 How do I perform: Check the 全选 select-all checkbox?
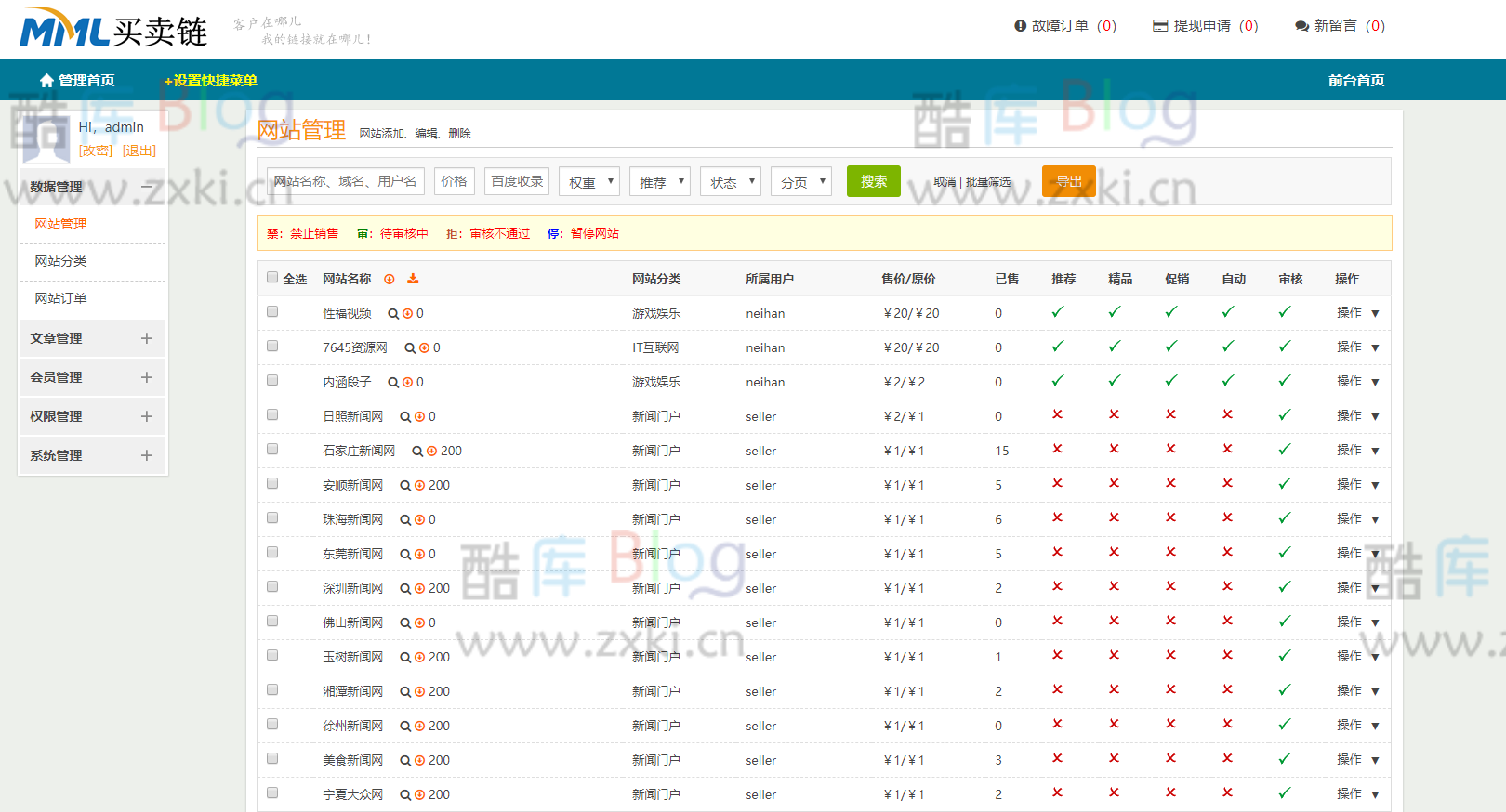[x=272, y=277]
